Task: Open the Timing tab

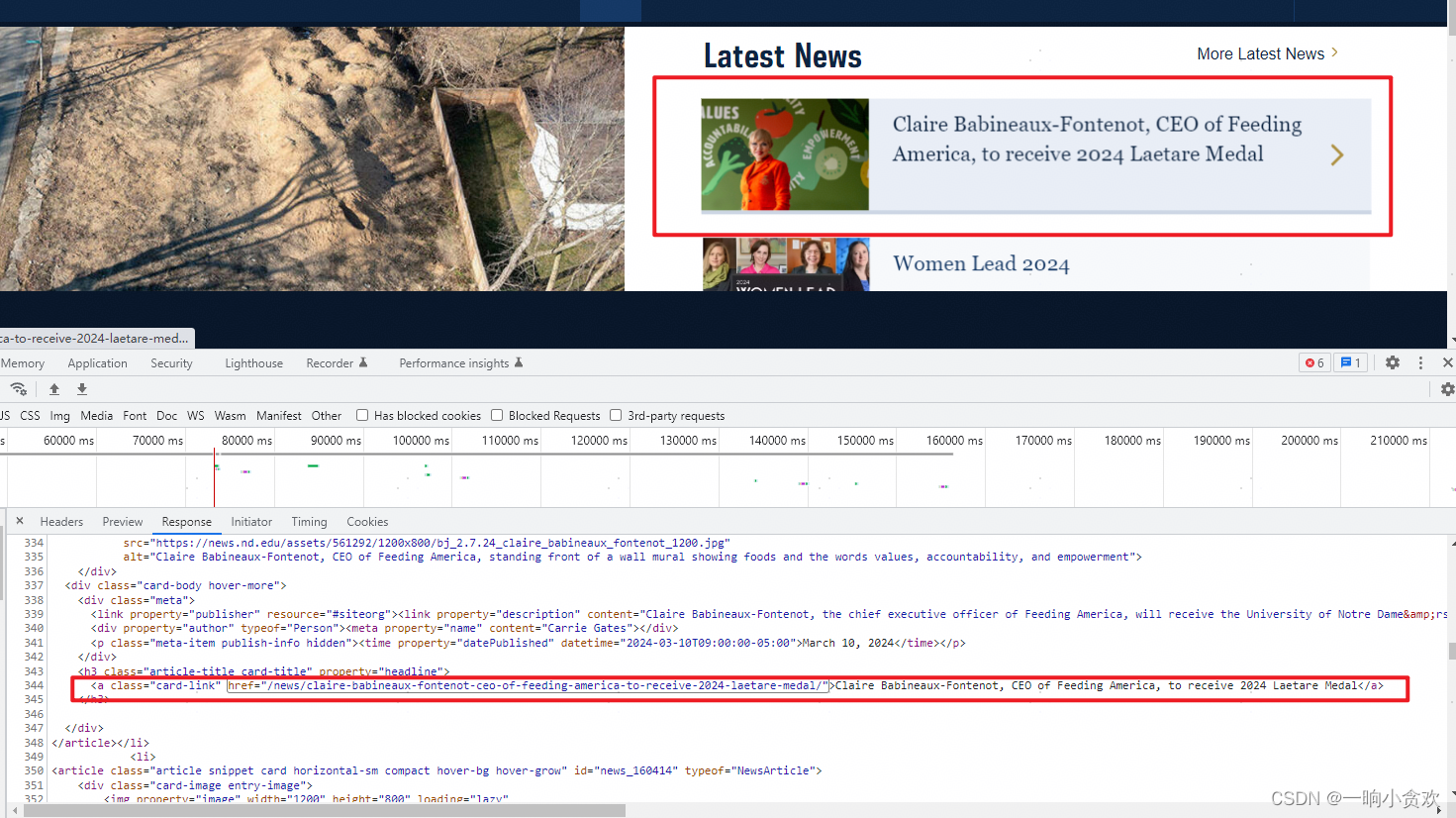Action: [x=309, y=522]
